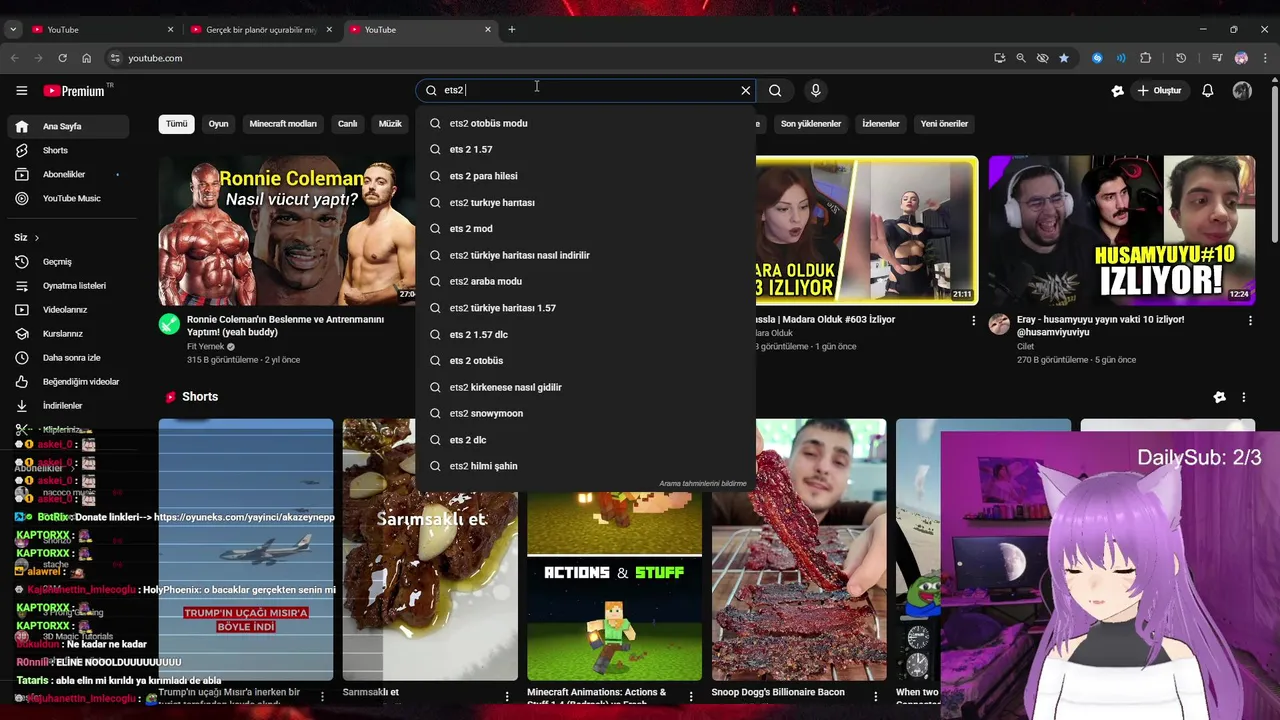This screenshot has height=720, width=1280.
Task: Select suggestion 'ets2 snowymoon'
Action: (585, 413)
